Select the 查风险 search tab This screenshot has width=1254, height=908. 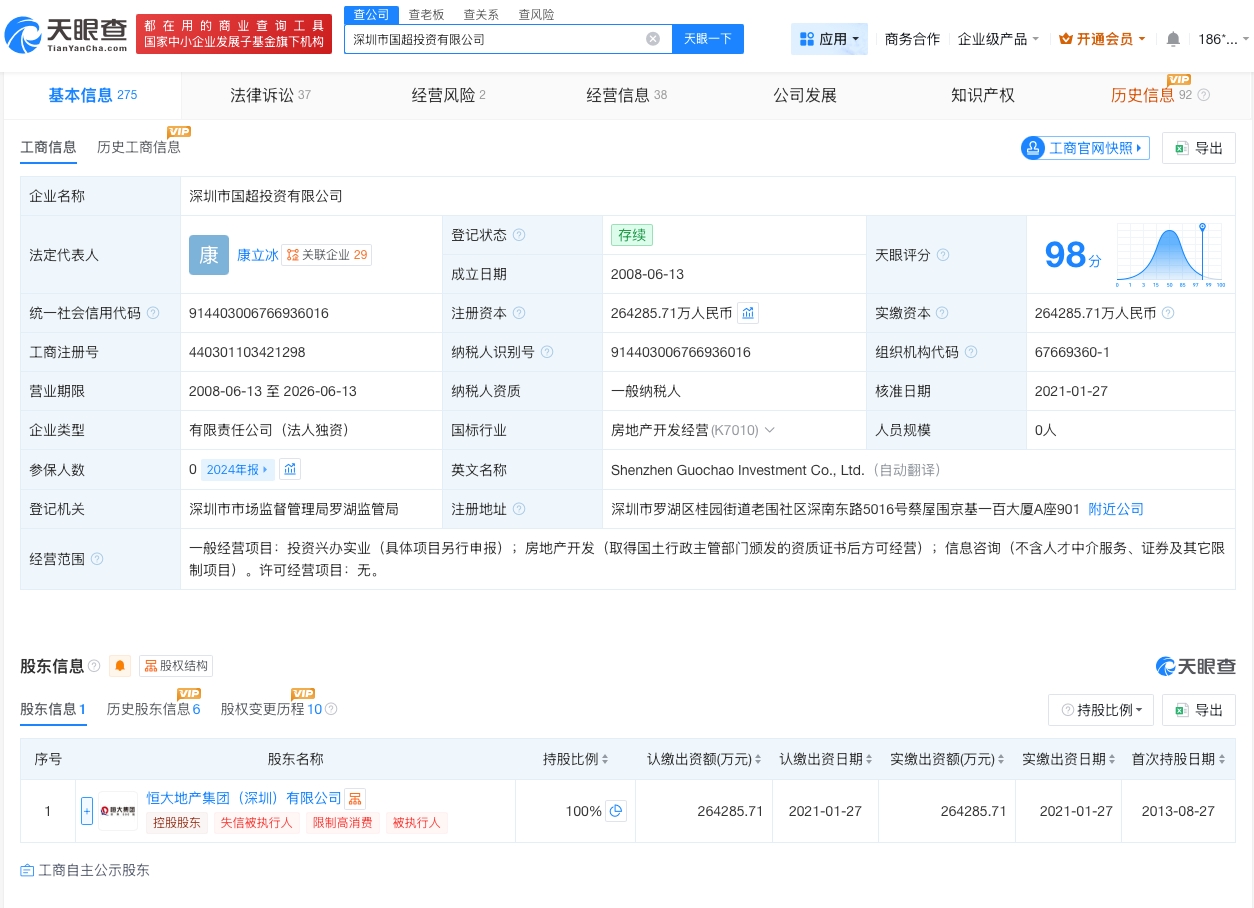click(536, 14)
